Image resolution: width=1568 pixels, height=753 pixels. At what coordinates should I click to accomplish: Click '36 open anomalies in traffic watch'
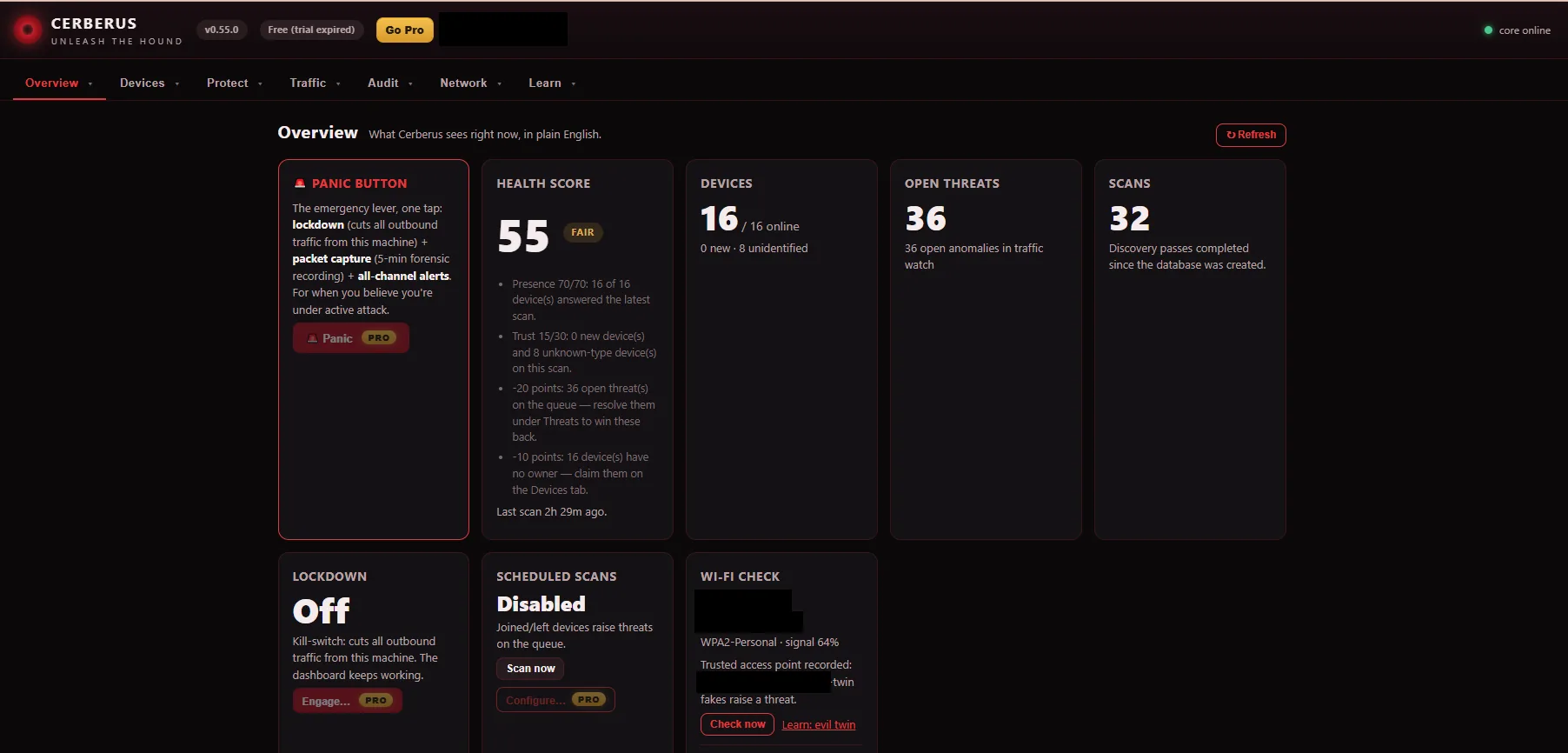tap(973, 257)
